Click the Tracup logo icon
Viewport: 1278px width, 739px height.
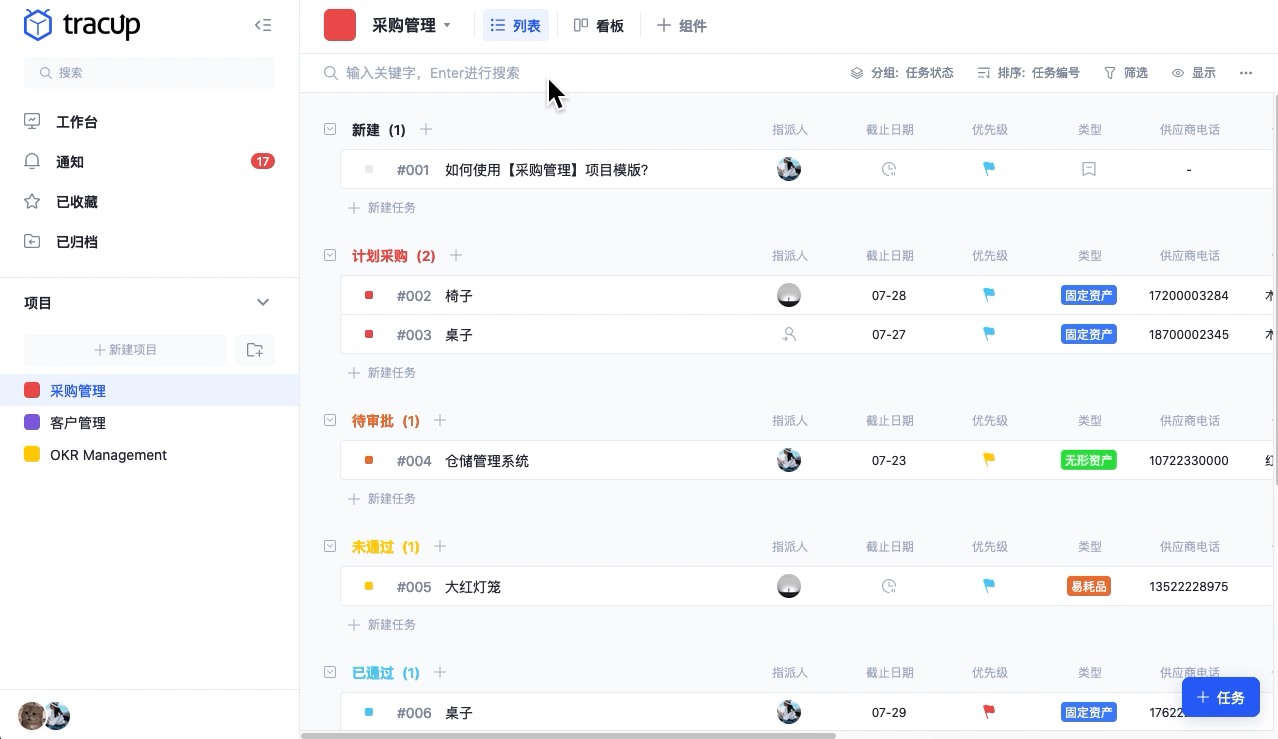point(38,25)
